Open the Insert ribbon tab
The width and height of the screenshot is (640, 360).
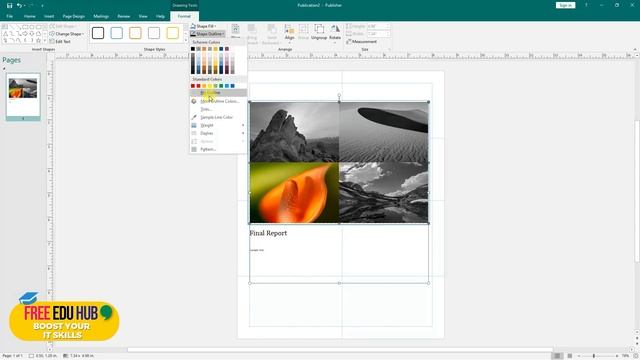click(x=49, y=16)
